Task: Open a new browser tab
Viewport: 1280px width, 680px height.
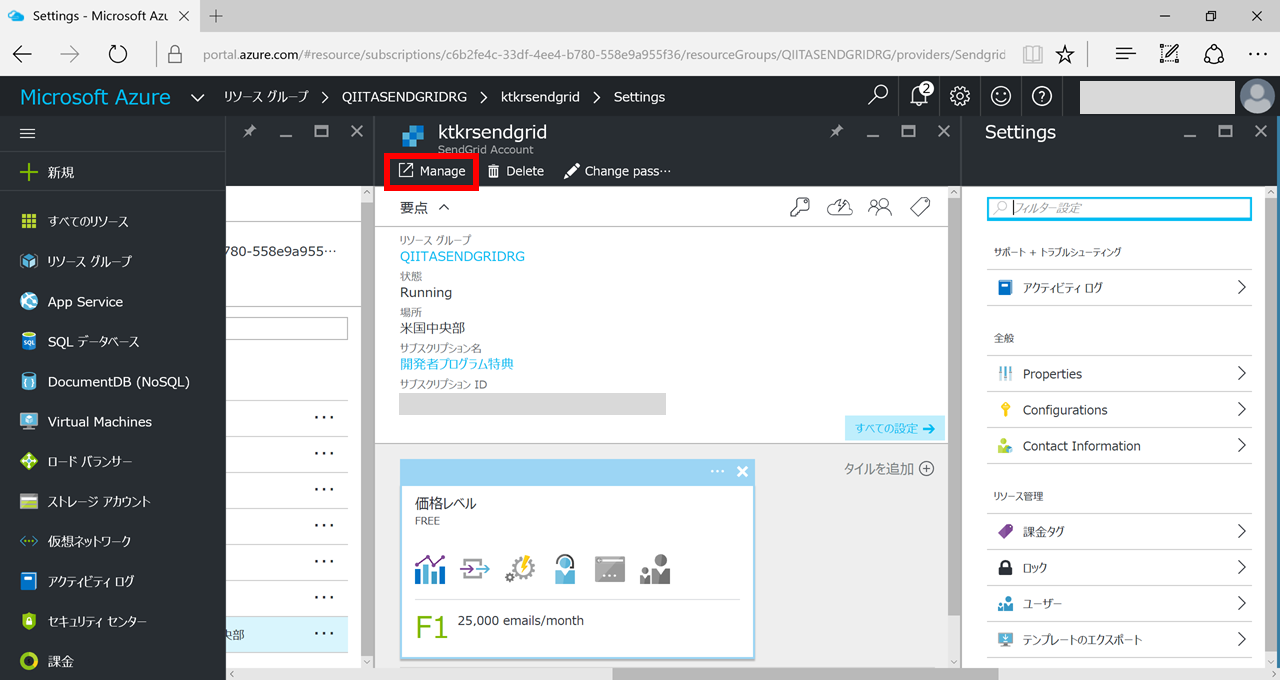Action: point(216,16)
